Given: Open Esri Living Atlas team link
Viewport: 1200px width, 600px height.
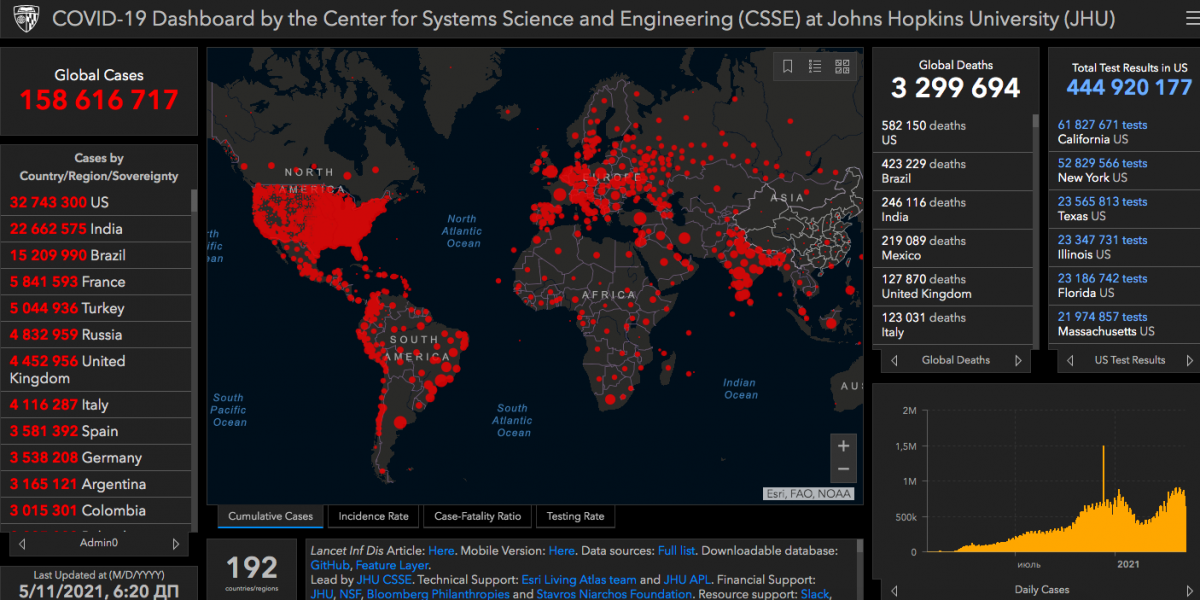Looking at the screenshot, I should click(579, 579).
